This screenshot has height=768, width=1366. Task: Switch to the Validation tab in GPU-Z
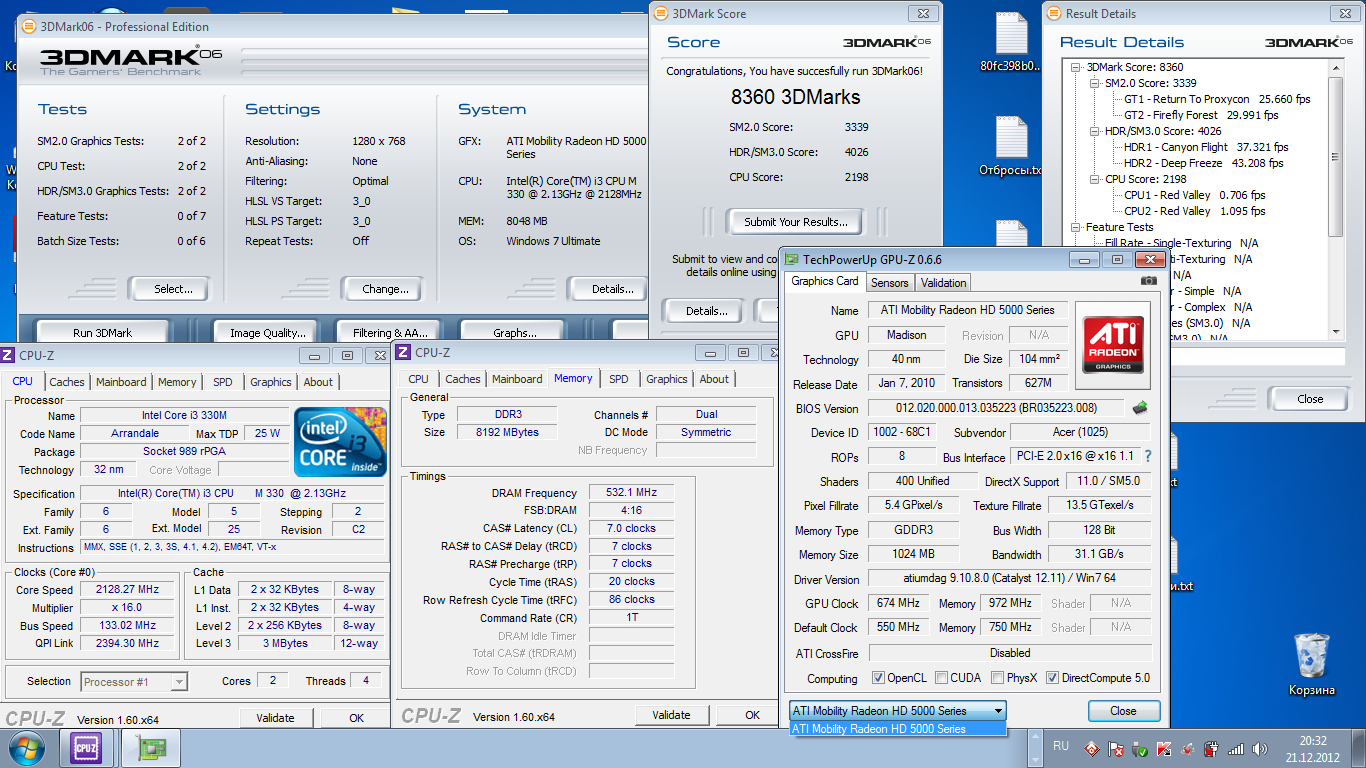point(943,283)
